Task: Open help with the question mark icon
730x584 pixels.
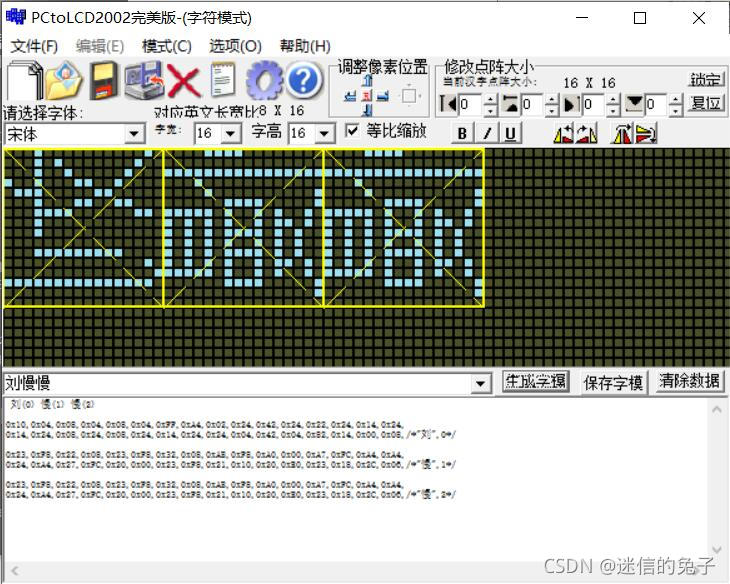Action: (304, 80)
